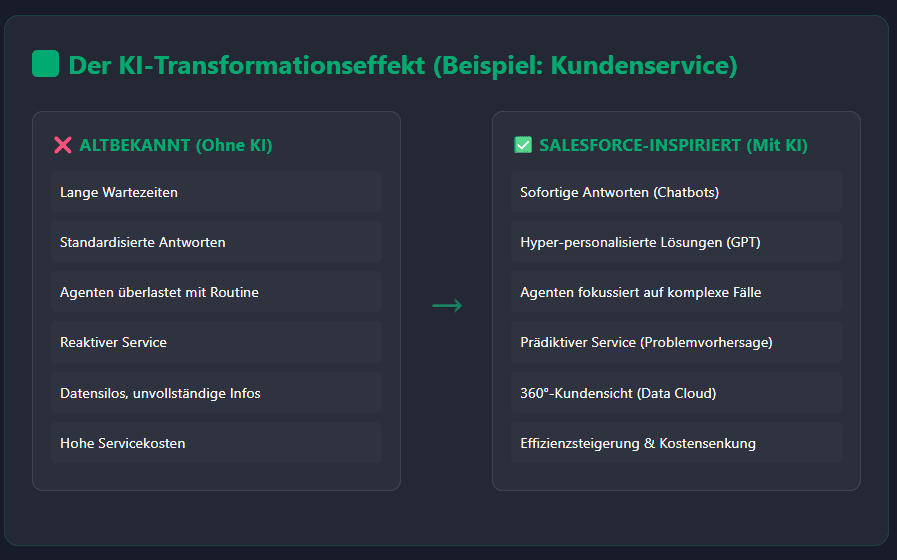
Task: Click the green square icon beside the title
Action: 45,63
